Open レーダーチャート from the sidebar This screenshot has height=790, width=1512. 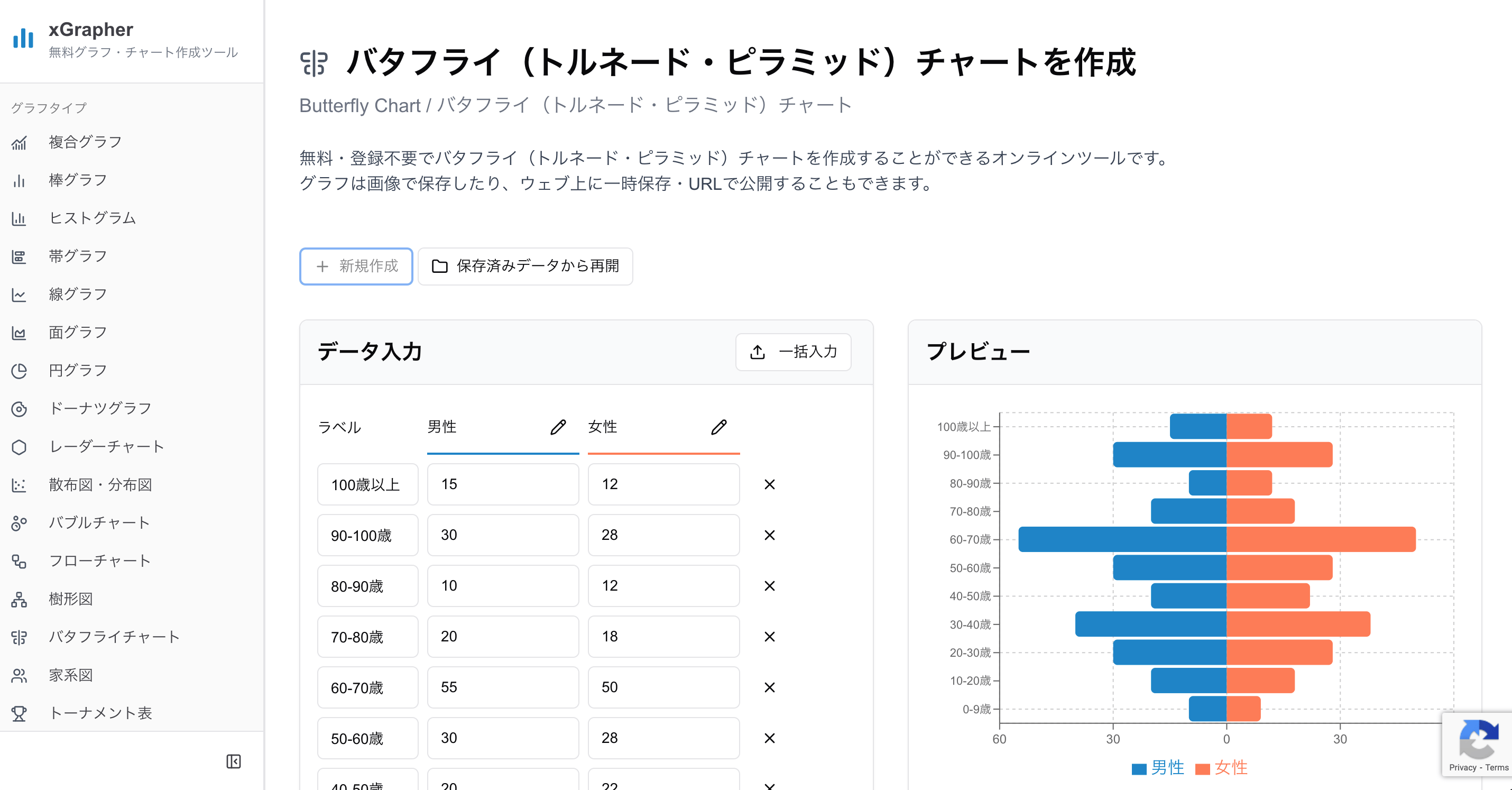[x=106, y=447]
